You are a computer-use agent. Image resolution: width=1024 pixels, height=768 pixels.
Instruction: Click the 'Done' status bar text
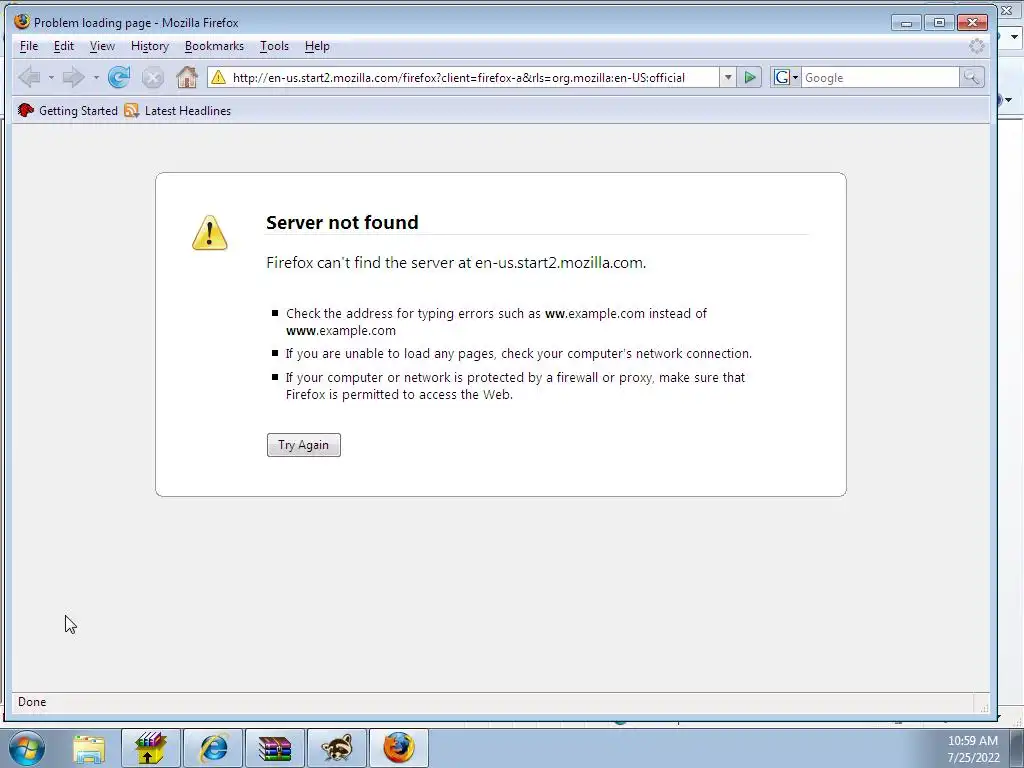click(x=32, y=702)
